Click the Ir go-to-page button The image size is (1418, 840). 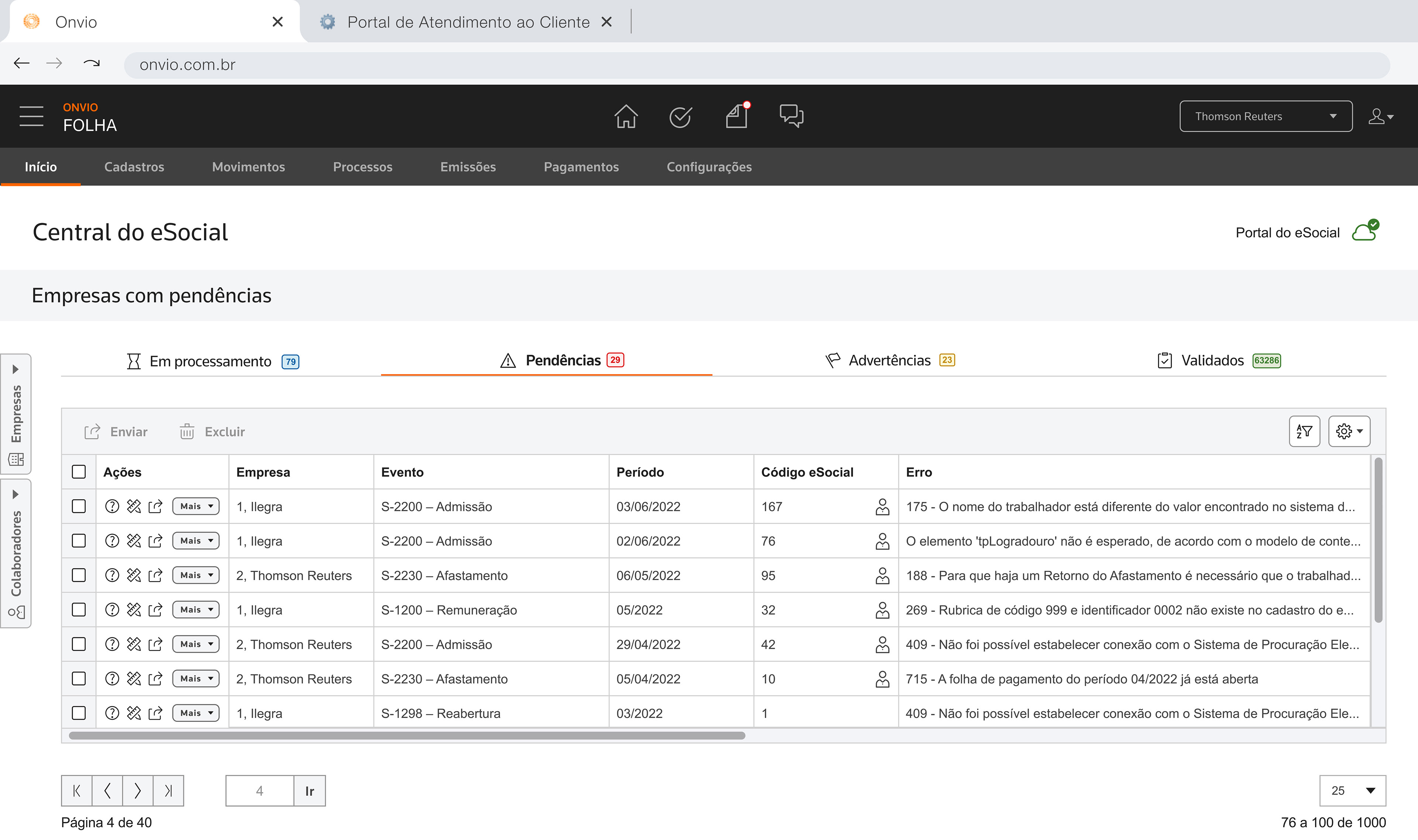[310, 791]
